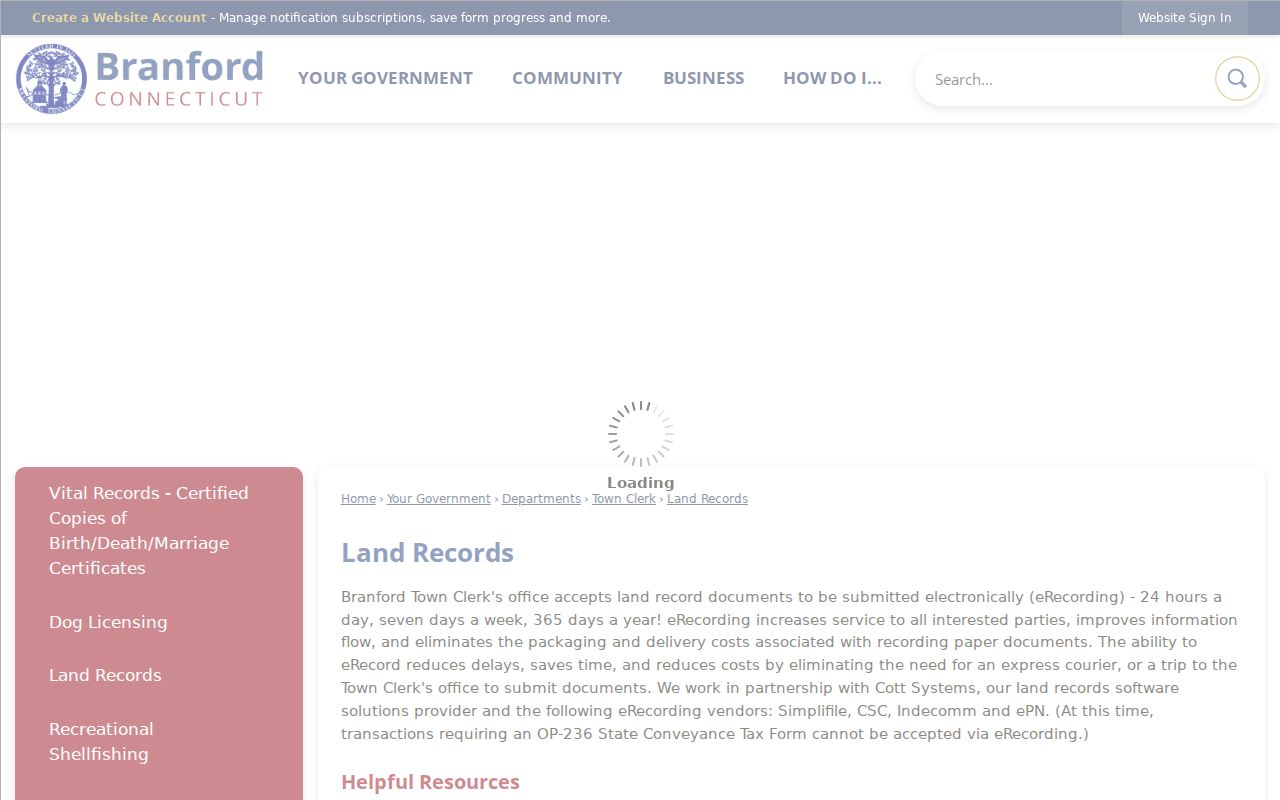
Task: Open the Community menu
Action: [x=567, y=78]
